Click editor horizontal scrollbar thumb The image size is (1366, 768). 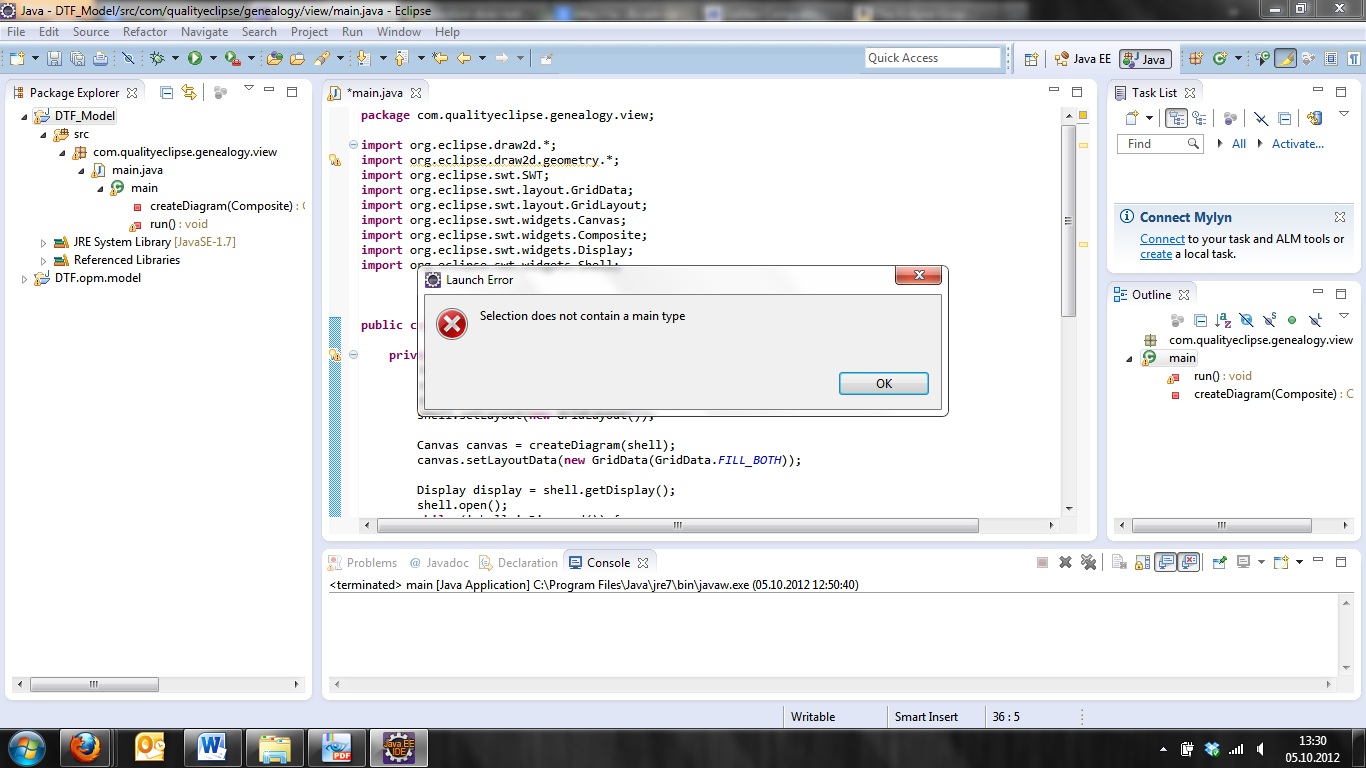(678, 525)
